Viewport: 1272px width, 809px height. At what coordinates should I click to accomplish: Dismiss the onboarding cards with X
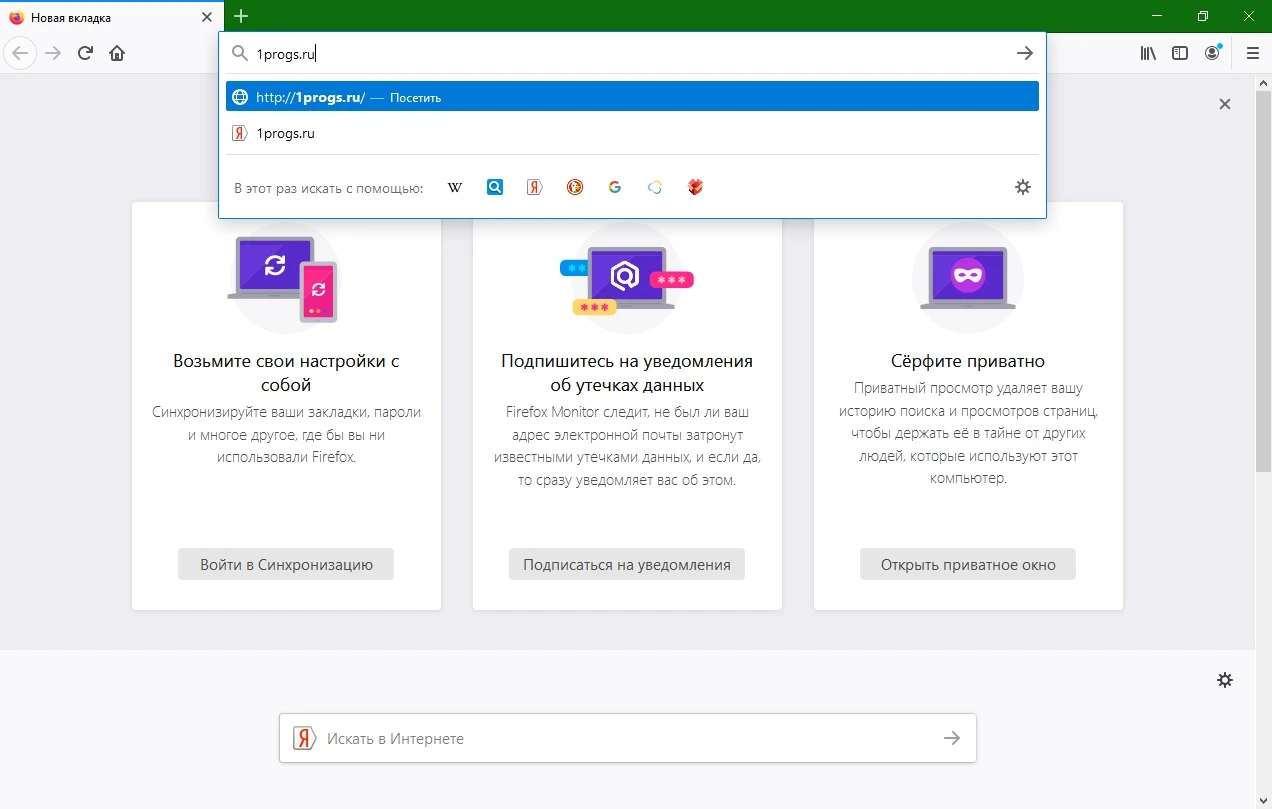point(1225,104)
